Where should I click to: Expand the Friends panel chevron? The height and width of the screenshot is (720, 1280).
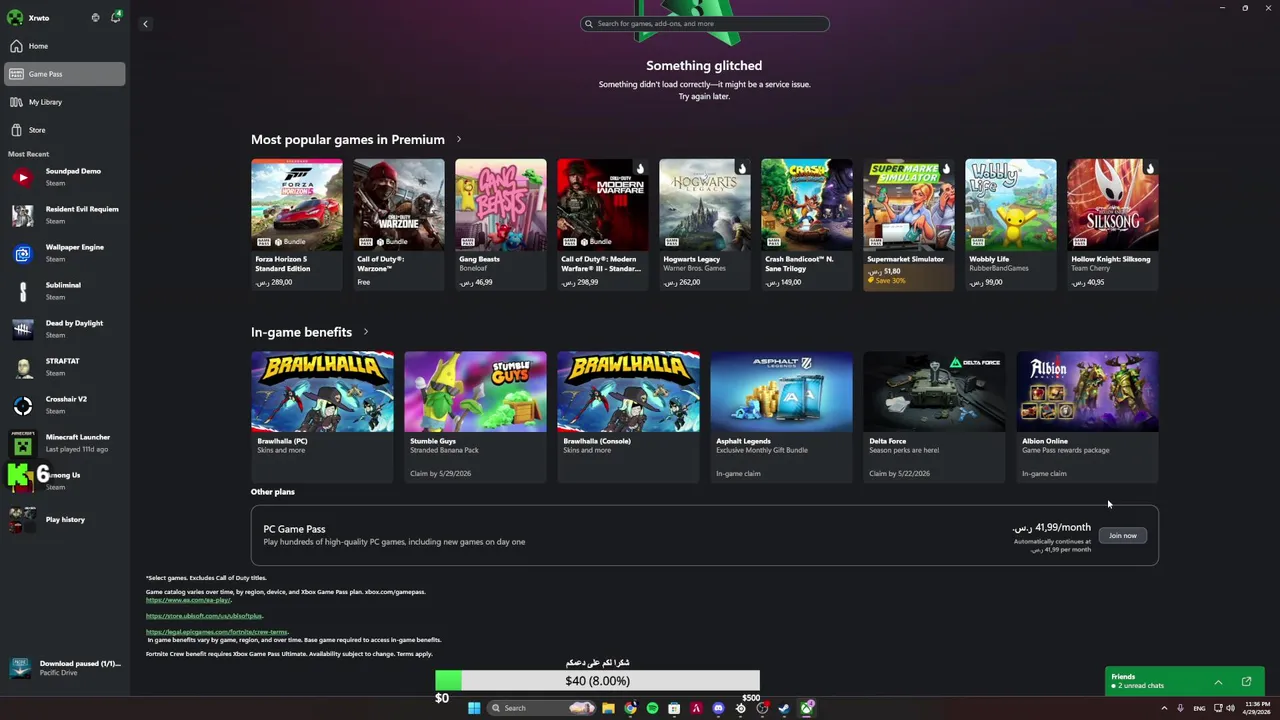[1218, 682]
